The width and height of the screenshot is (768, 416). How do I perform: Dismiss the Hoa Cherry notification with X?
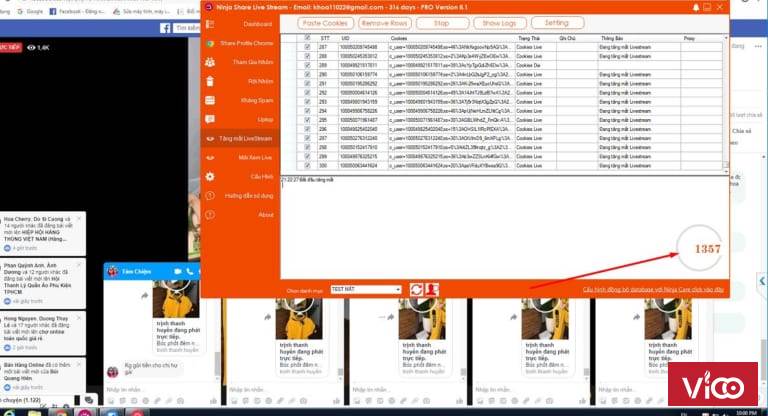pyautogui.click(x=79, y=219)
